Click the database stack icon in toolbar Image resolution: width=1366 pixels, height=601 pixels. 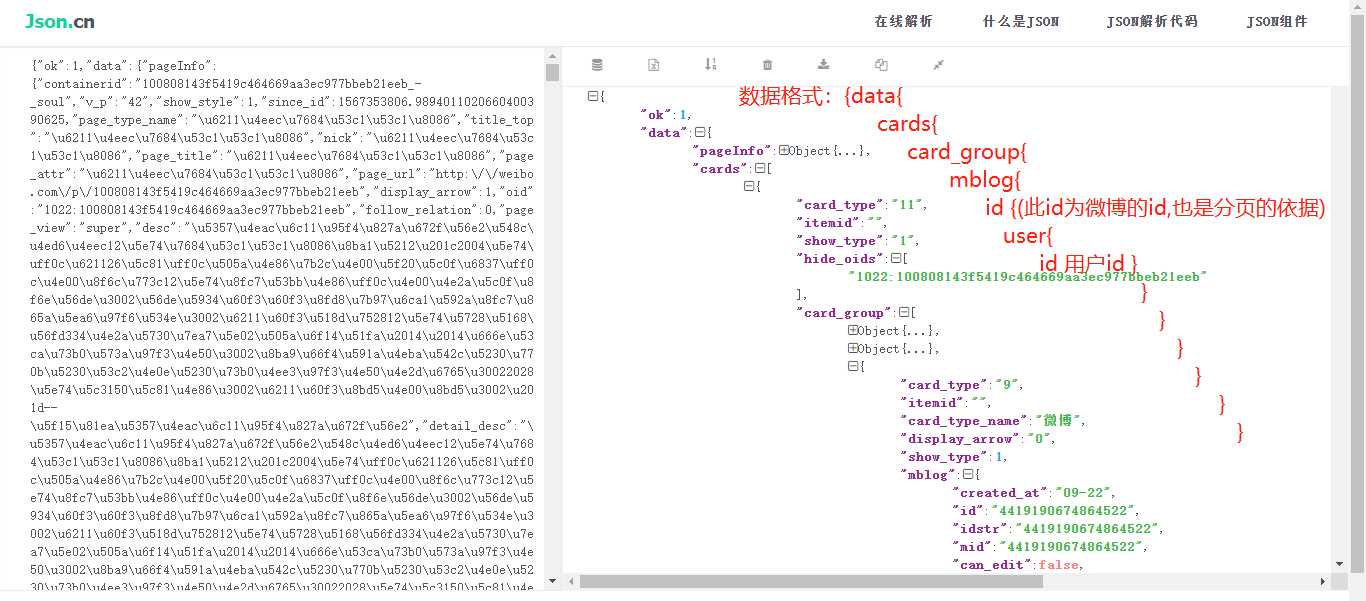(597, 65)
